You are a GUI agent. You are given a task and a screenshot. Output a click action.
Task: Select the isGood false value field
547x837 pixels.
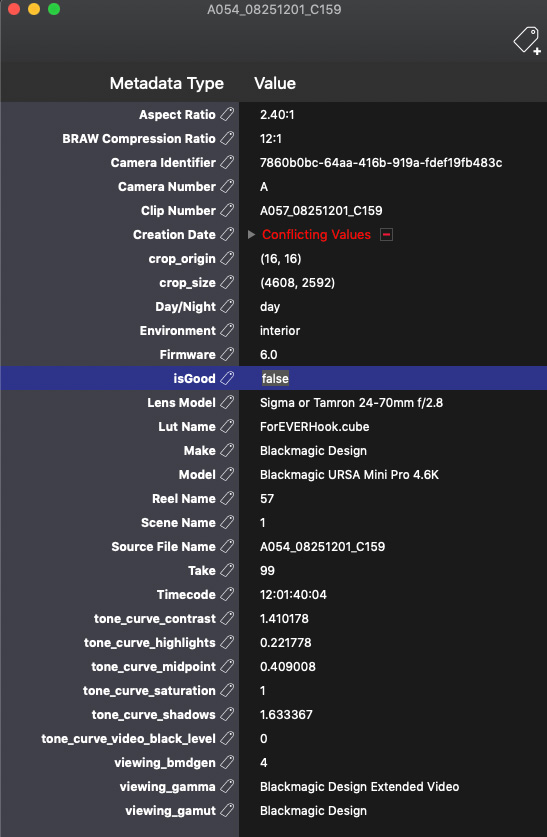[x=275, y=378]
